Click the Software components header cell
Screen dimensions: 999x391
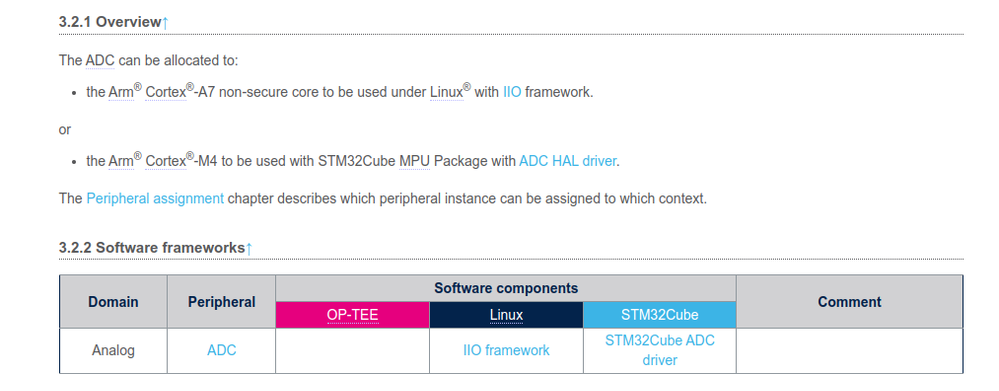[x=506, y=288]
